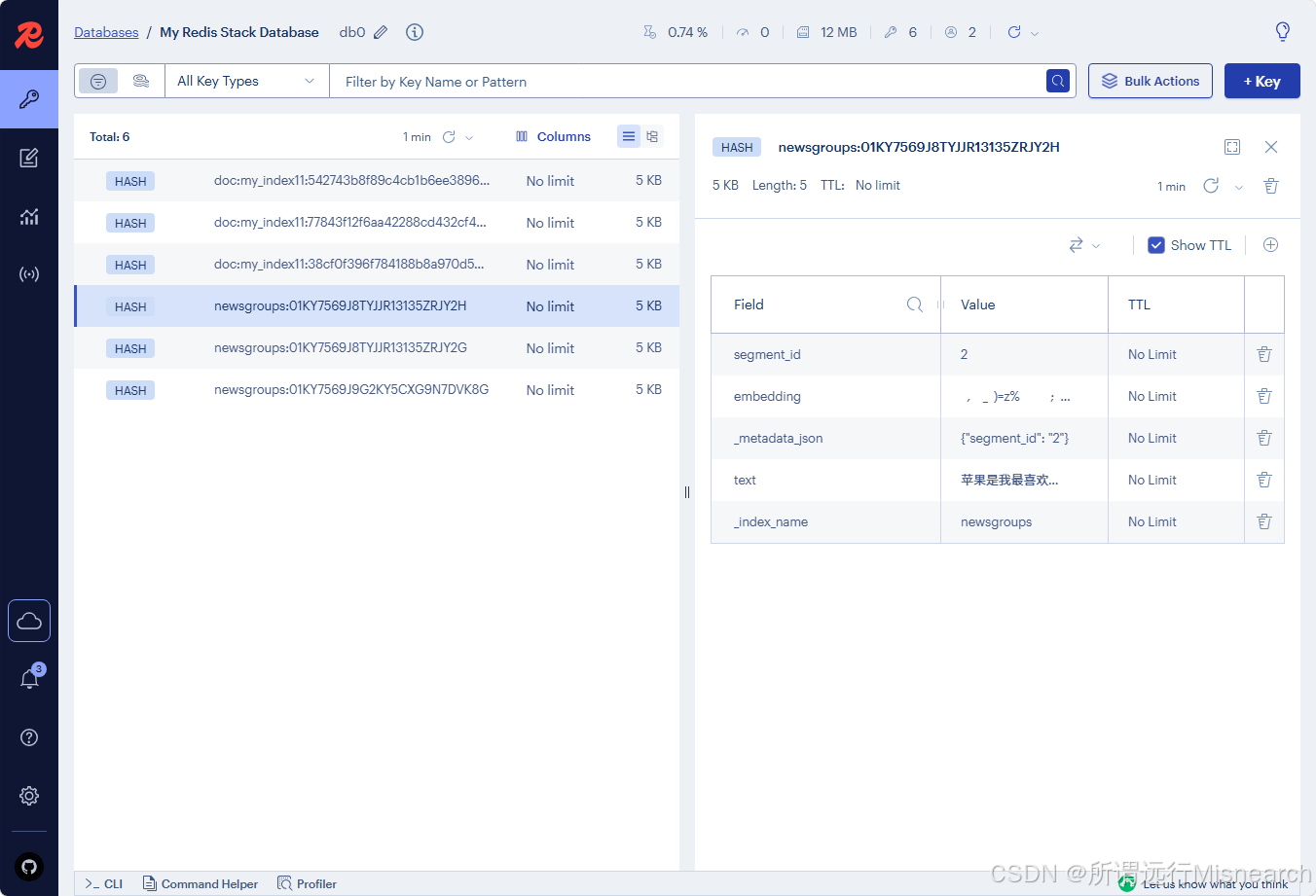Expand overview auto-refresh options chevron
The image size is (1316, 896).
click(x=1035, y=33)
